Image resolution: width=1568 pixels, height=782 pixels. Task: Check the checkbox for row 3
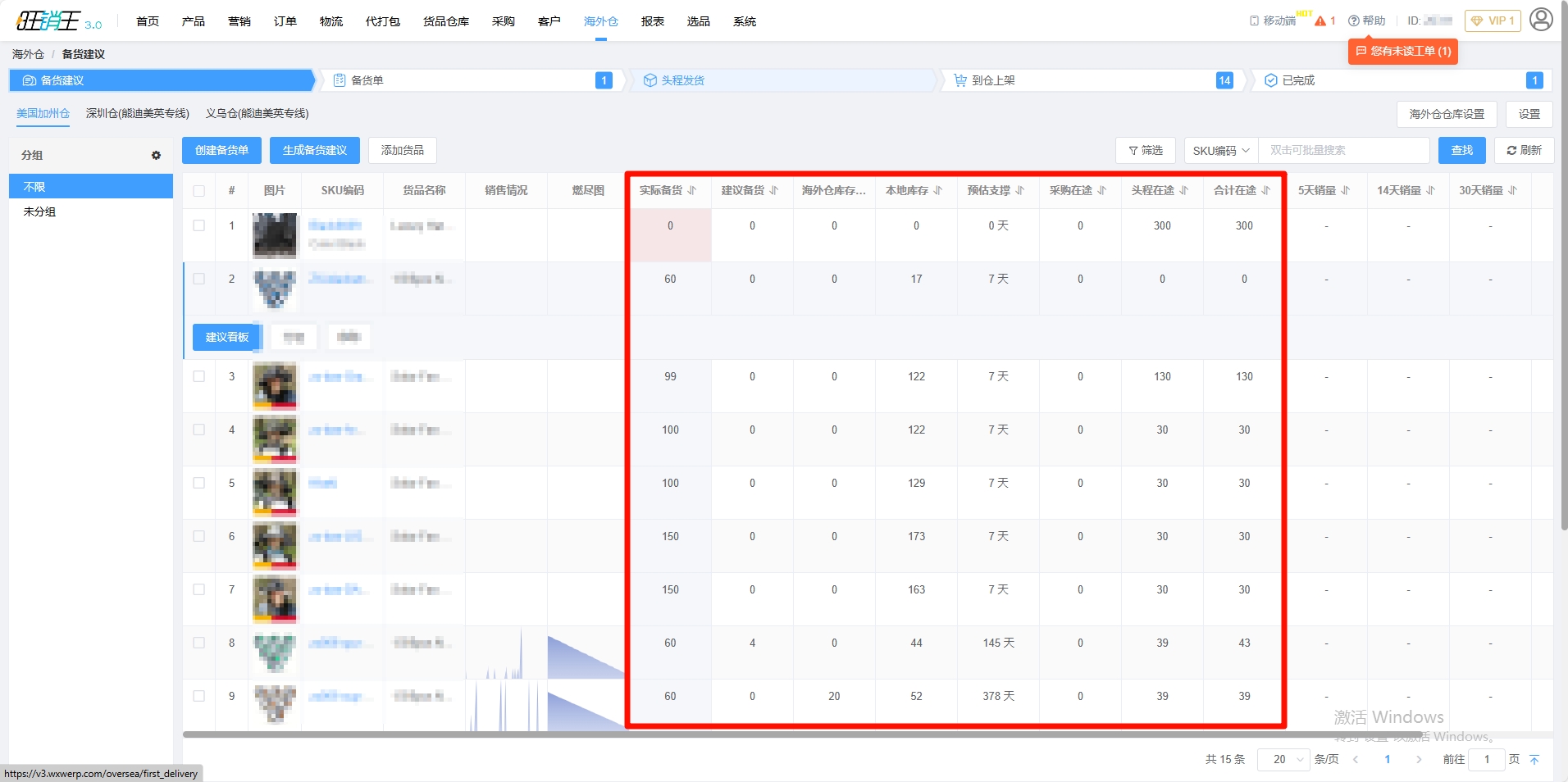(x=199, y=376)
